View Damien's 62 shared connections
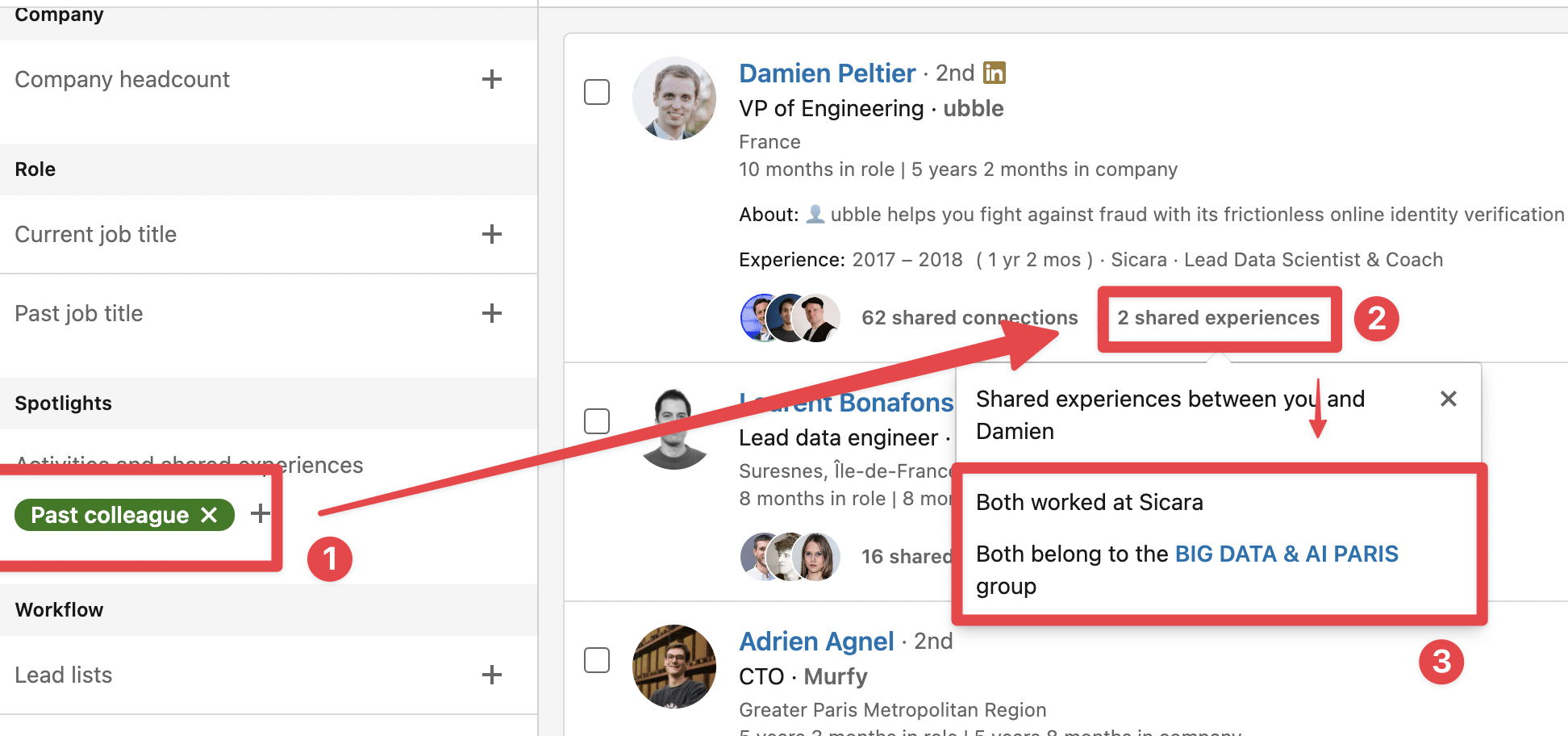Image resolution: width=1568 pixels, height=736 pixels. 969,317
